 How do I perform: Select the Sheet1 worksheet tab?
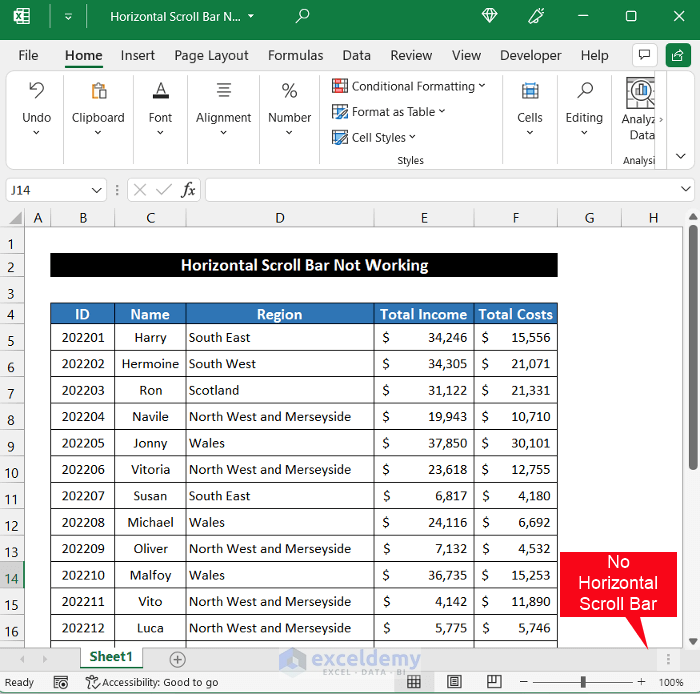tap(110, 657)
